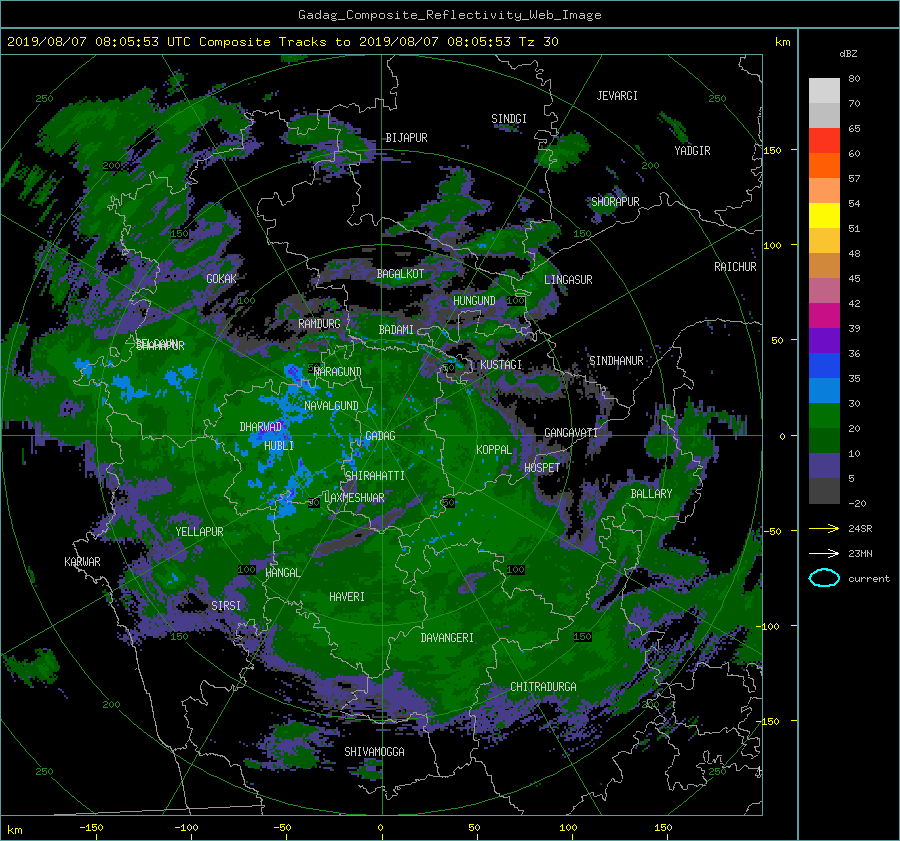
Task: Click the YADGIR city label
Action: pos(692,151)
